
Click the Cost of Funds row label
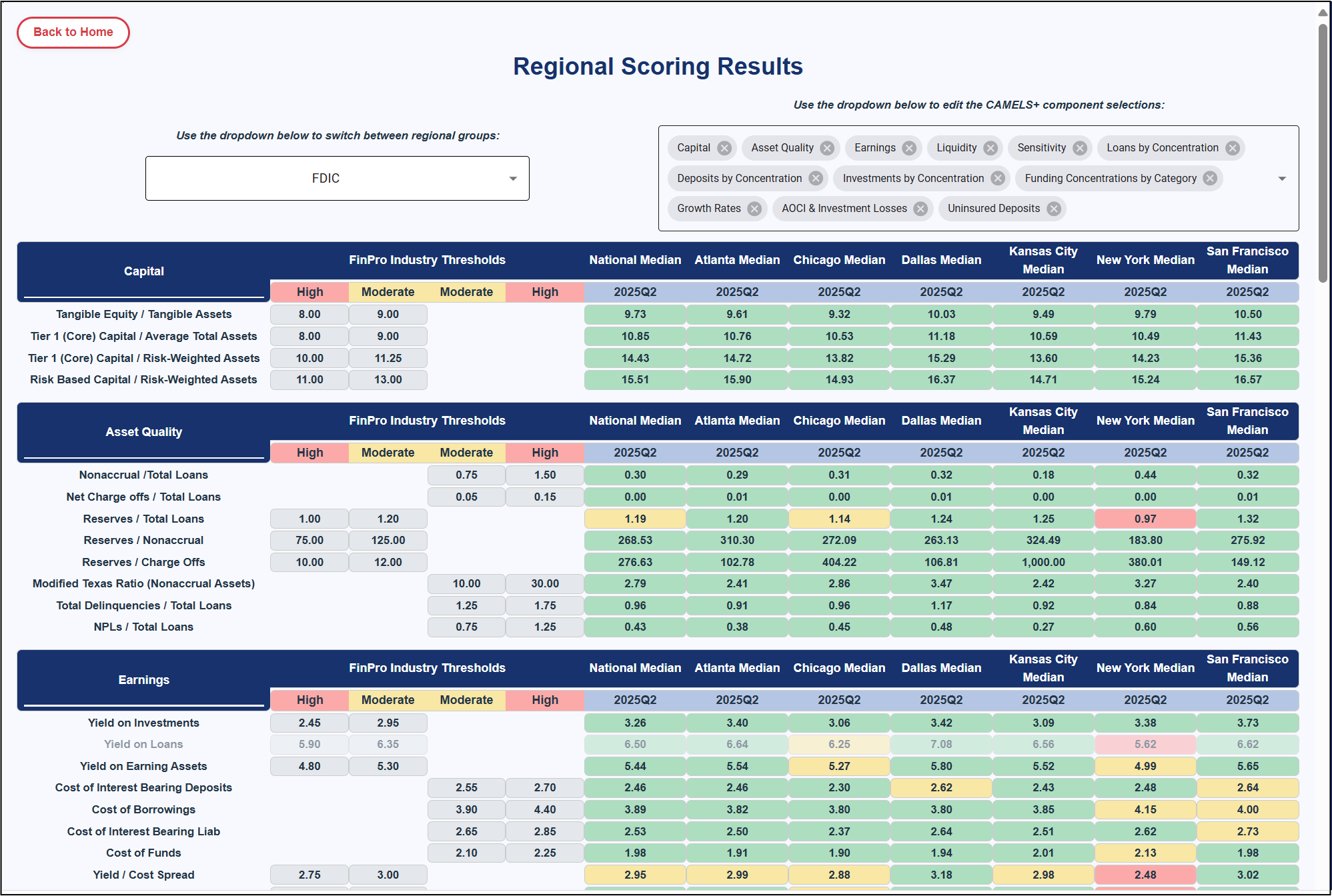pos(143,853)
